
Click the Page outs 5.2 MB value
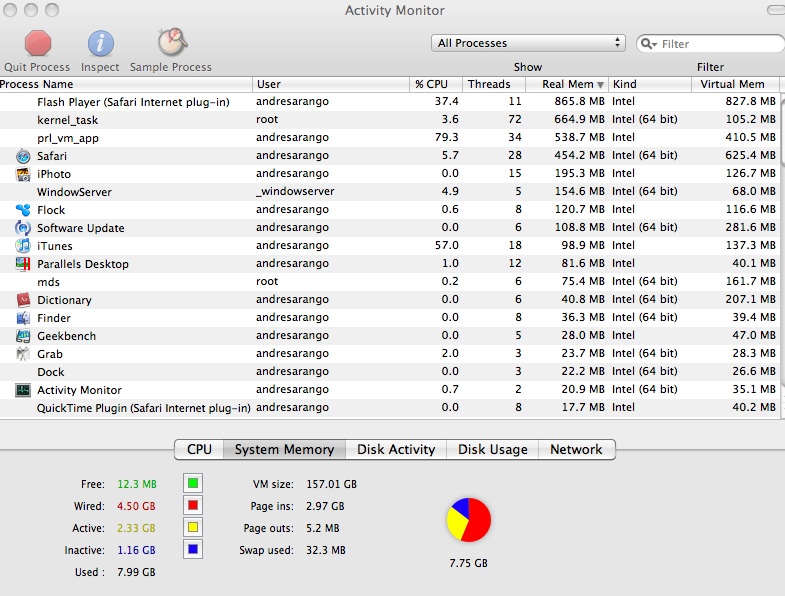[x=323, y=528]
